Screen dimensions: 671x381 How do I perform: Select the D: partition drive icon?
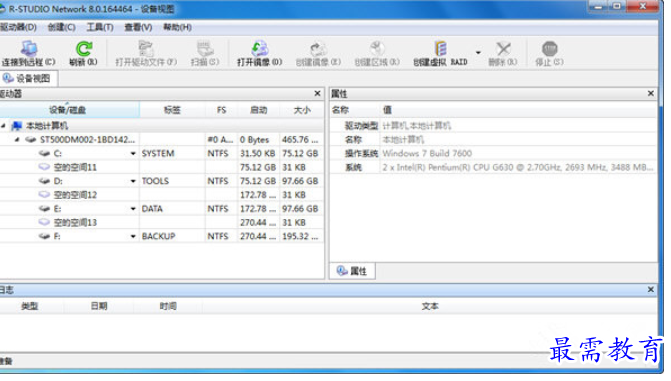[x=45, y=181]
